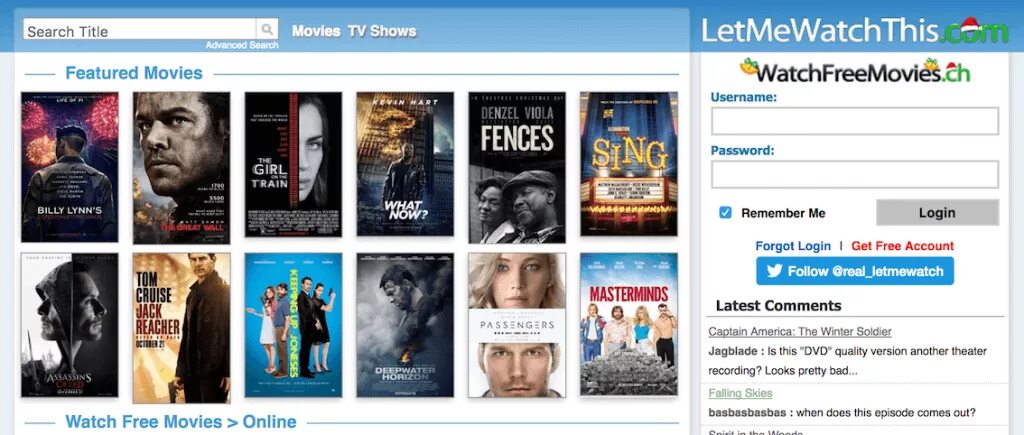
Task: Click the Login button
Action: (x=937, y=213)
